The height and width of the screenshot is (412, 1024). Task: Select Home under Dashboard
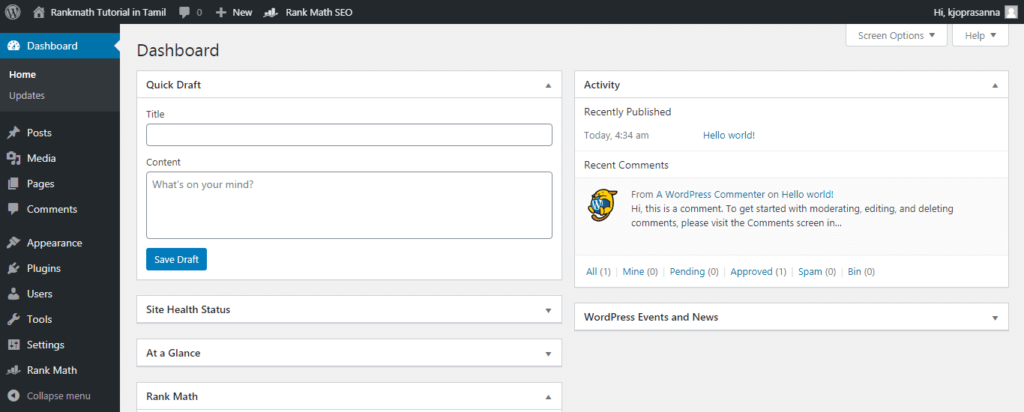(x=22, y=74)
